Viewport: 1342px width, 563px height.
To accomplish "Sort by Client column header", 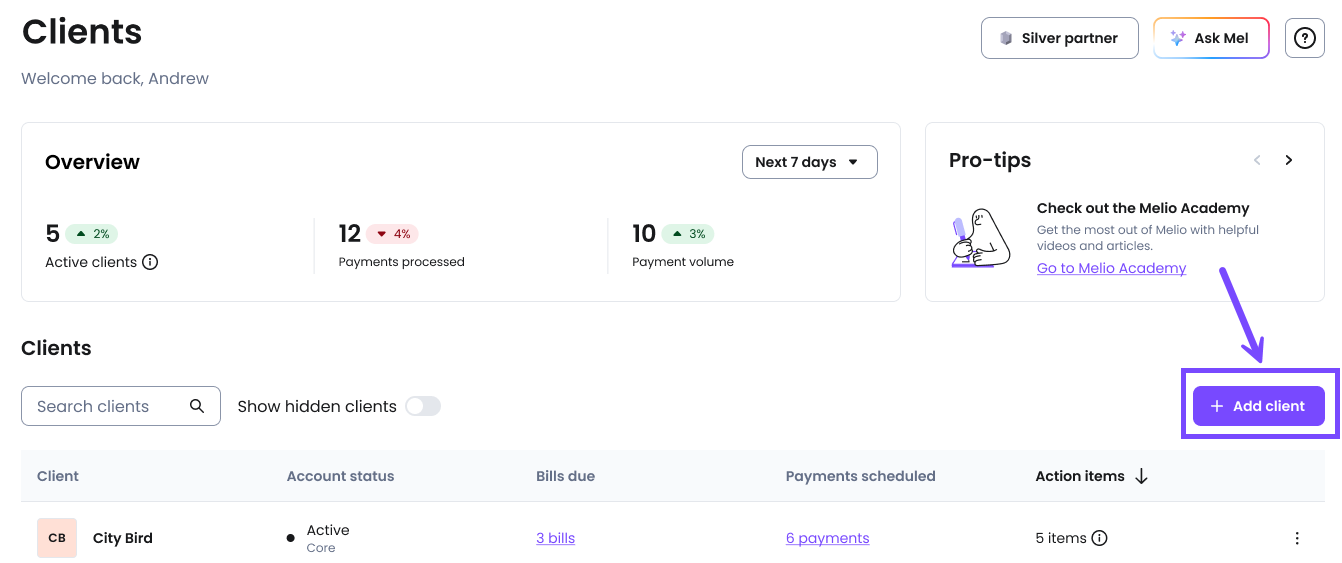I will (x=58, y=476).
